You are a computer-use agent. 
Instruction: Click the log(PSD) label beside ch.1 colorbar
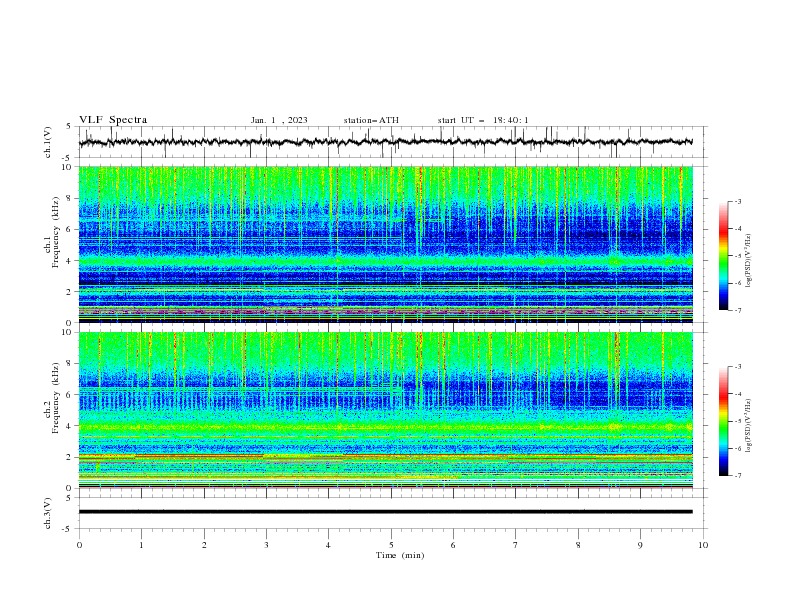(x=749, y=261)
